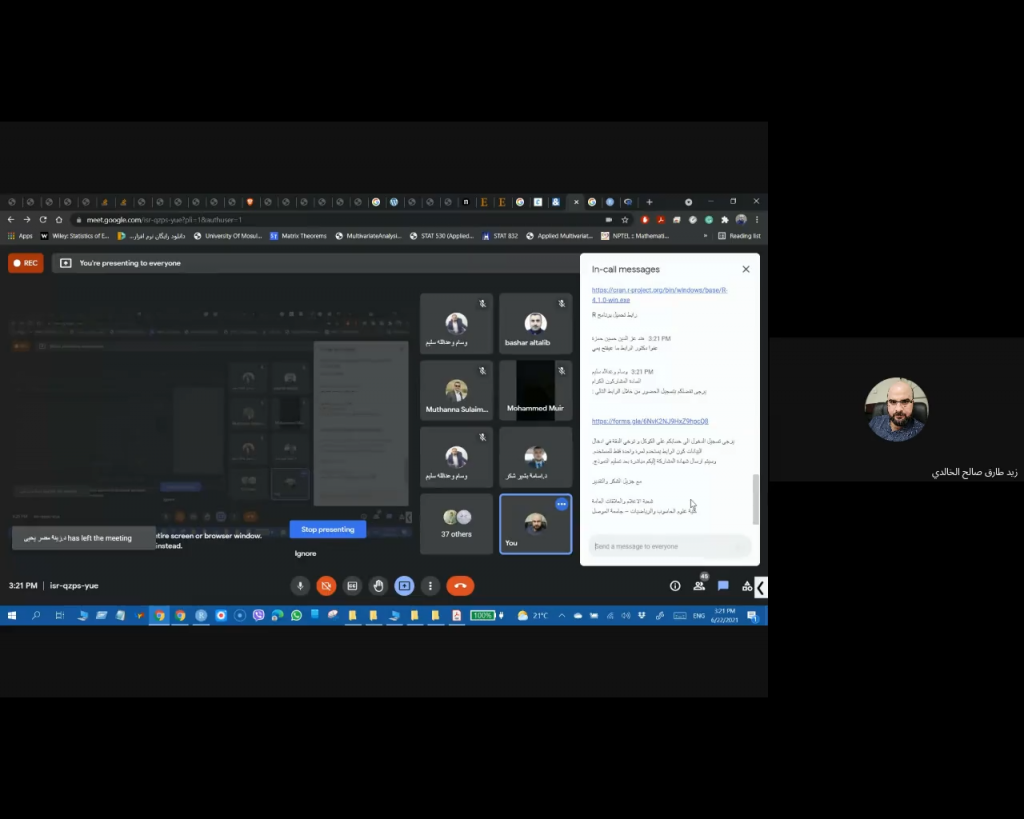Open the Activities icon in Meet
1024x819 pixels.
[x=746, y=586]
